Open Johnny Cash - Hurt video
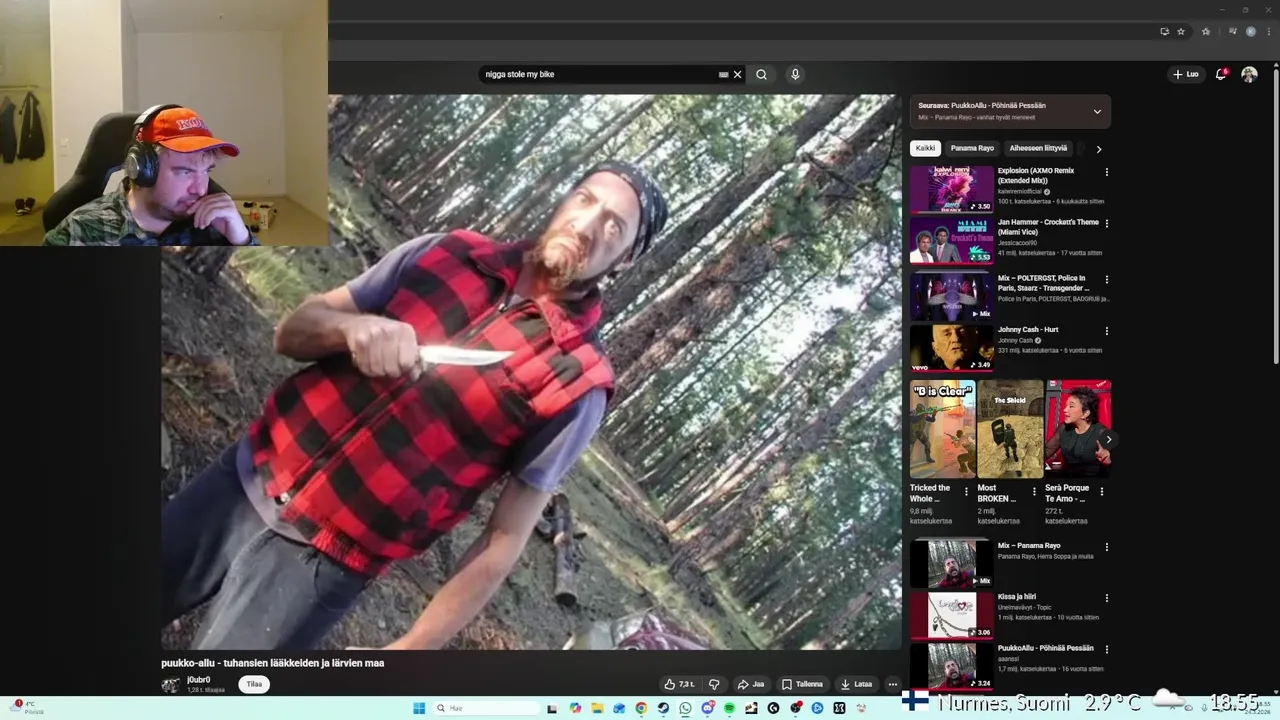The width and height of the screenshot is (1280, 720). coord(951,348)
